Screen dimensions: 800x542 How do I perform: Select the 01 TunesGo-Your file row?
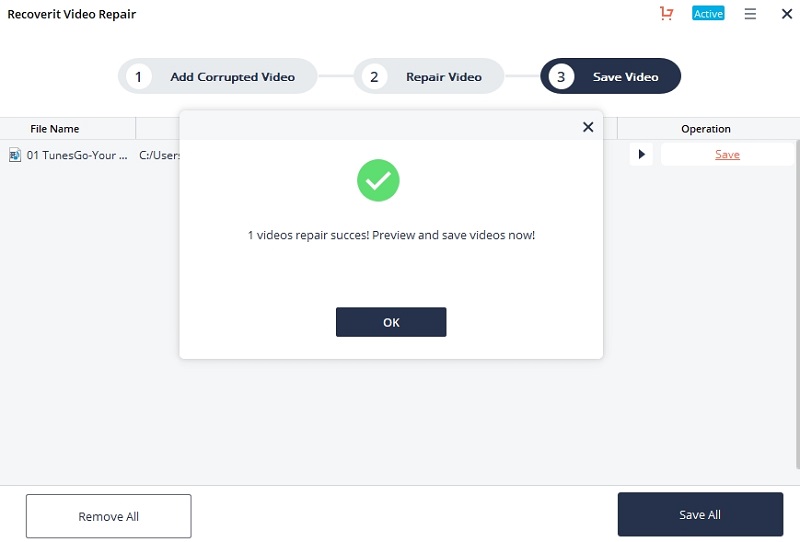coord(400,155)
